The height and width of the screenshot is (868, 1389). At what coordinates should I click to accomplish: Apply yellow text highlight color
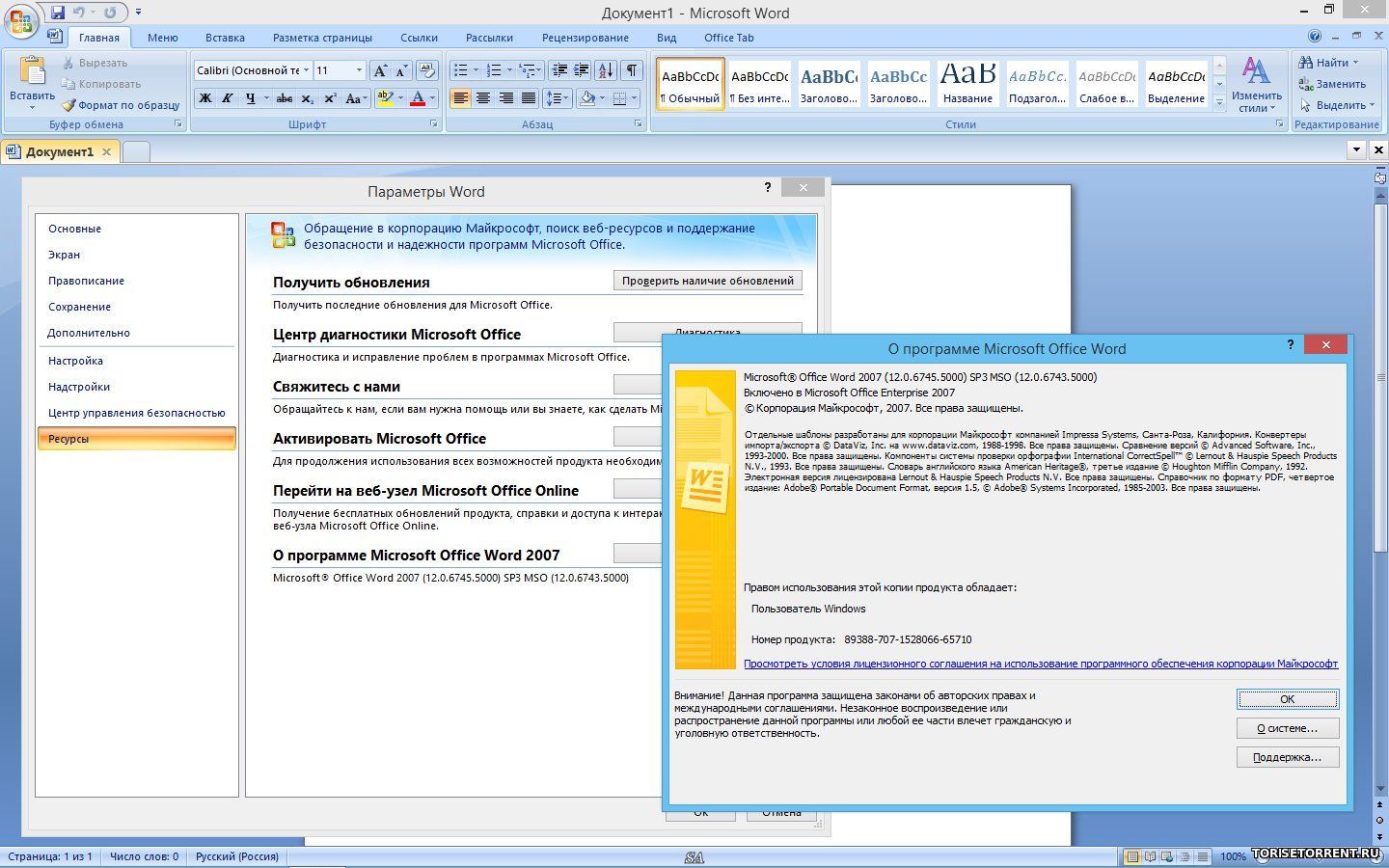click(386, 98)
